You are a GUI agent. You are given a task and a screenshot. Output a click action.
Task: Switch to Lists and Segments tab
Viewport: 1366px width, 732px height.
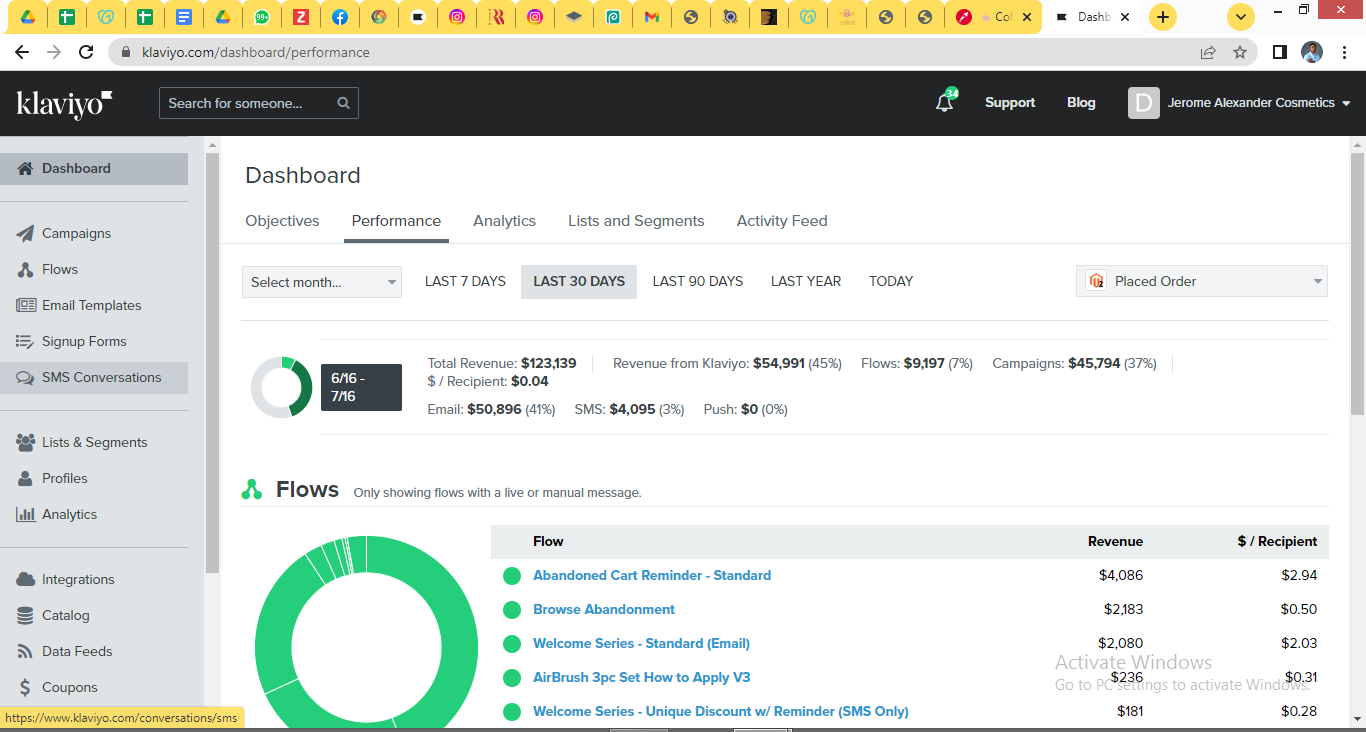click(x=636, y=221)
